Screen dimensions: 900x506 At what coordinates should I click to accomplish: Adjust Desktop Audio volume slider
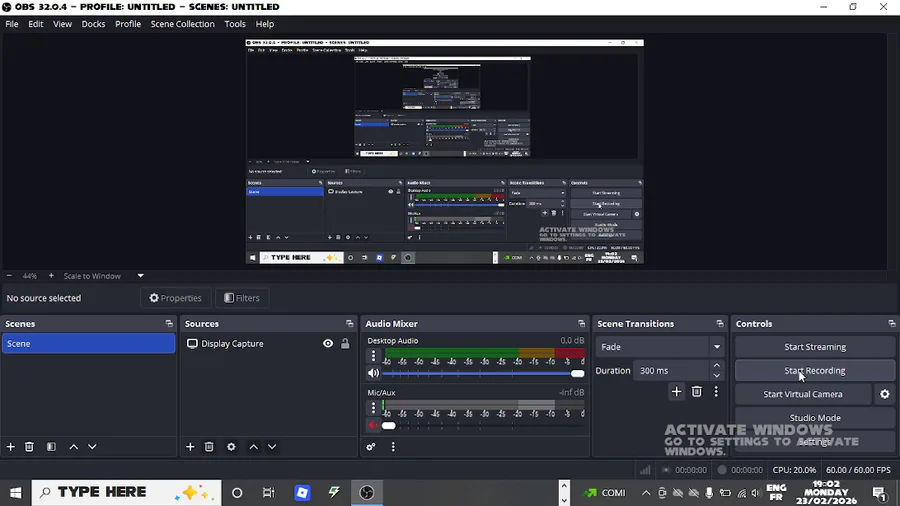pyautogui.click(x=483, y=373)
